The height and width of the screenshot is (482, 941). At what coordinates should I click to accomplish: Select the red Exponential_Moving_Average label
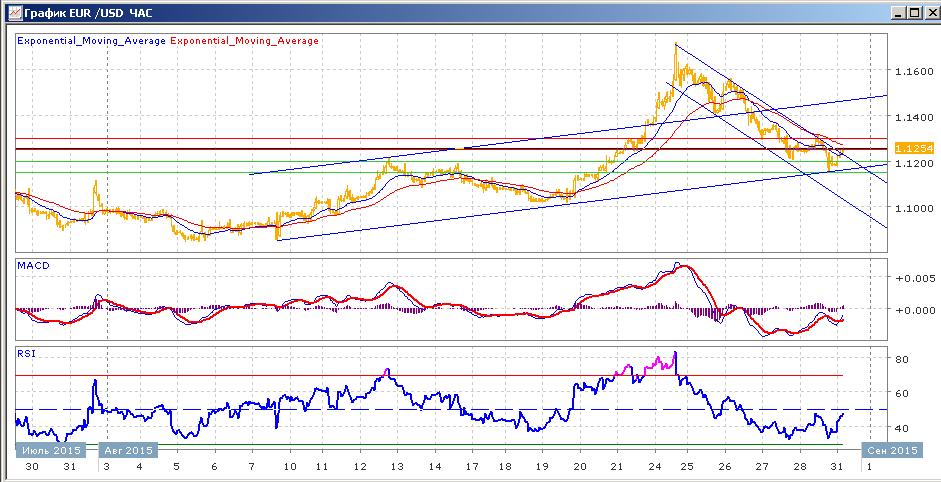pyautogui.click(x=245, y=41)
